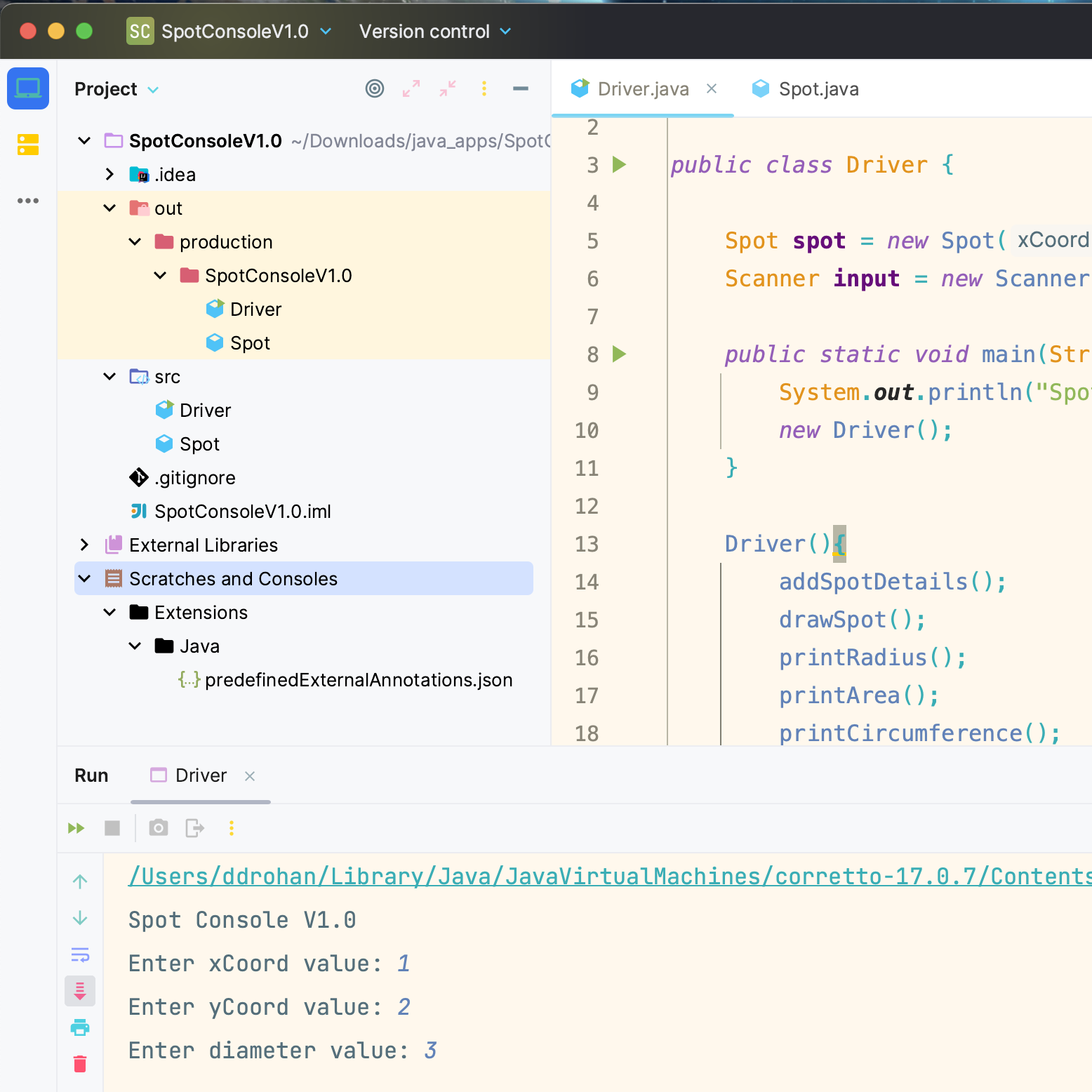The image size is (1092, 1092).
Task: Click the Select Opened File target icon
Action: tap(375, 88)
